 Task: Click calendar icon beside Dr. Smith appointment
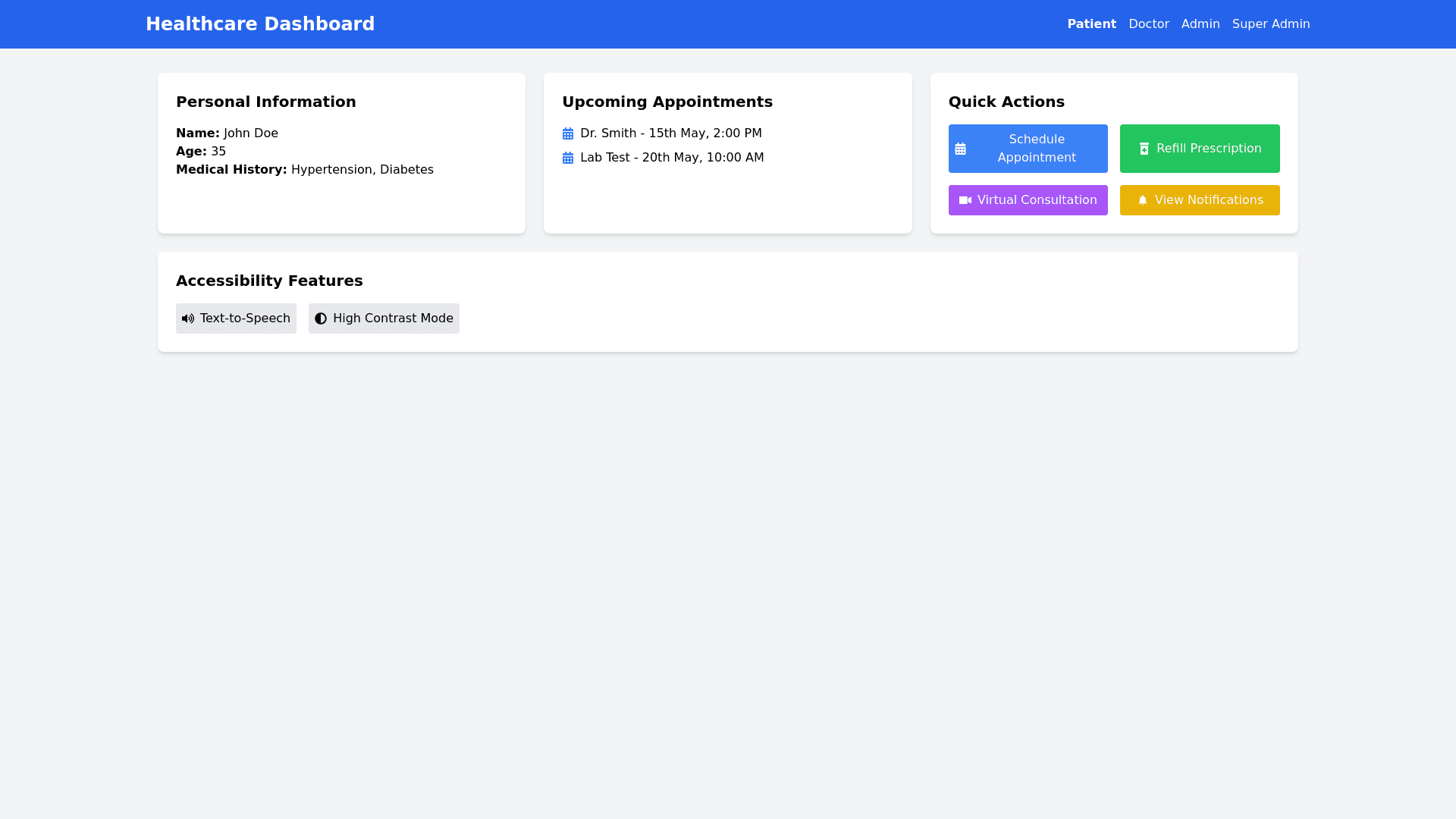(568, 133)
